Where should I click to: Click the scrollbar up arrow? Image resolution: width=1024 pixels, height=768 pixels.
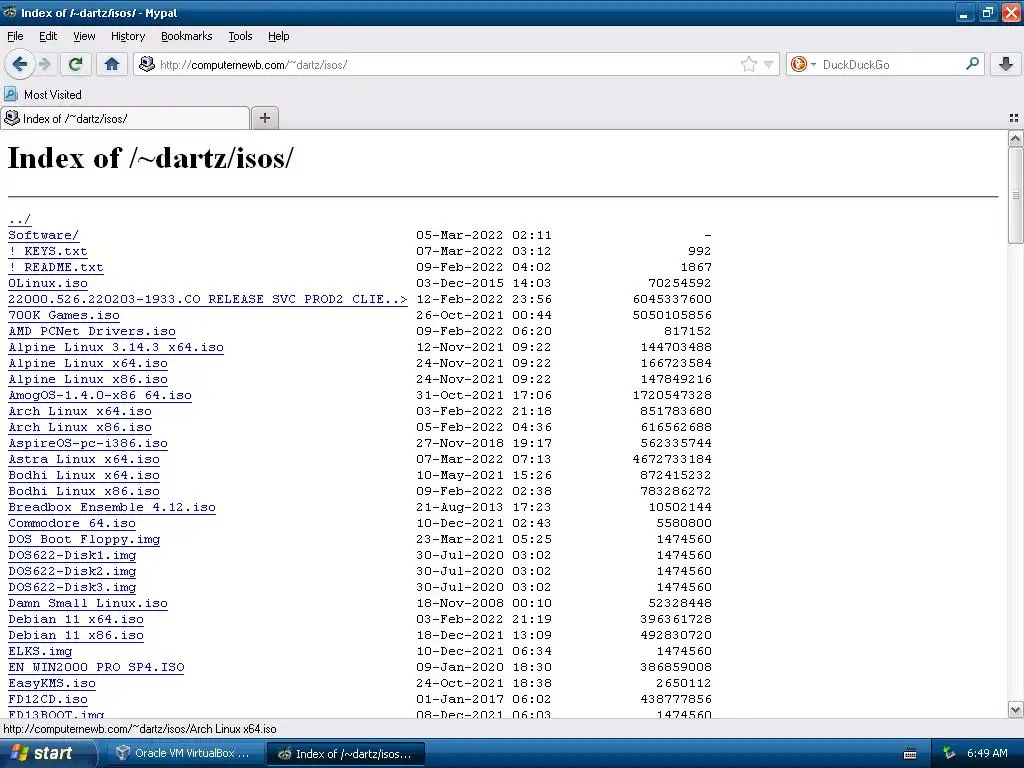pyautogui.click(x=1015, y=138)
